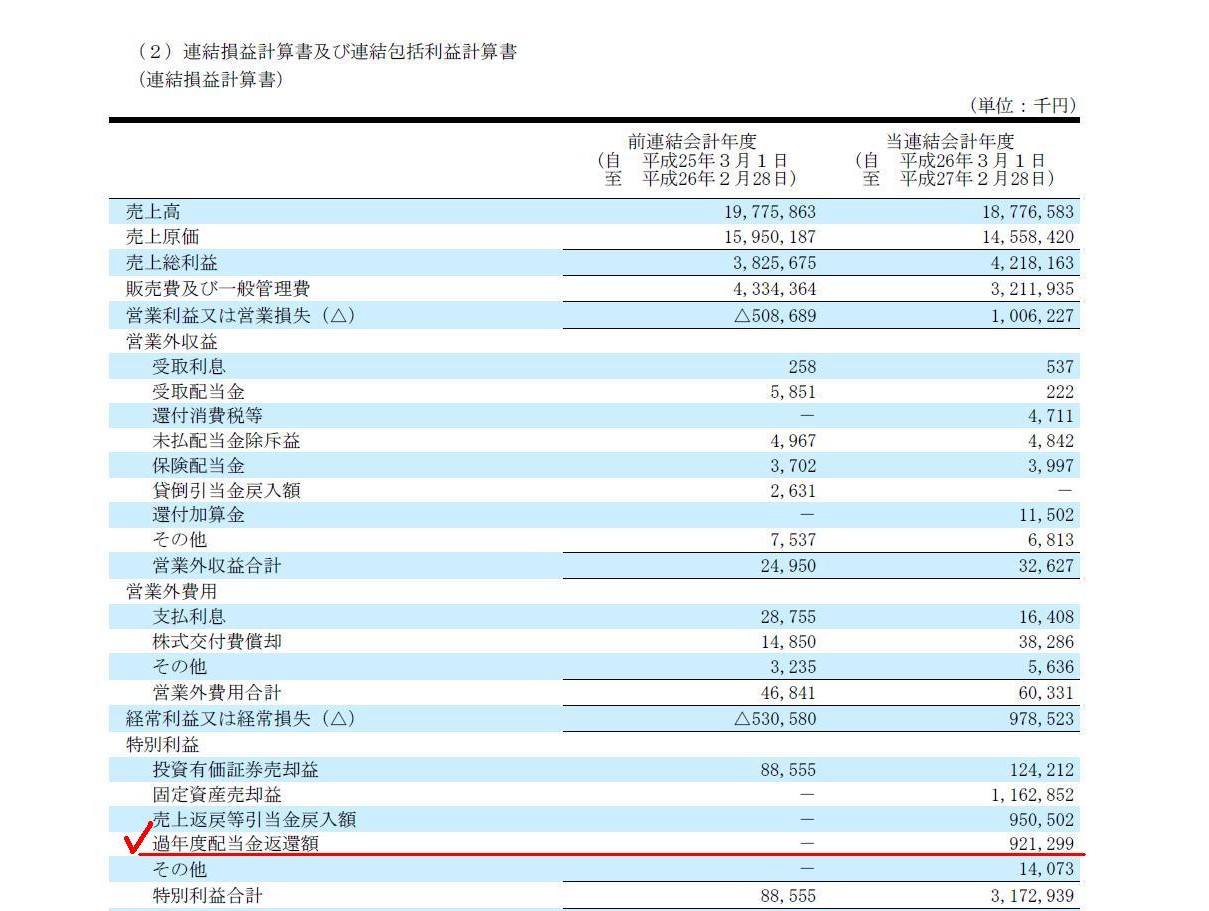Click value 1,006,227
Viewport: 1209px width, 911px height.
click(x=1032, y=315)
